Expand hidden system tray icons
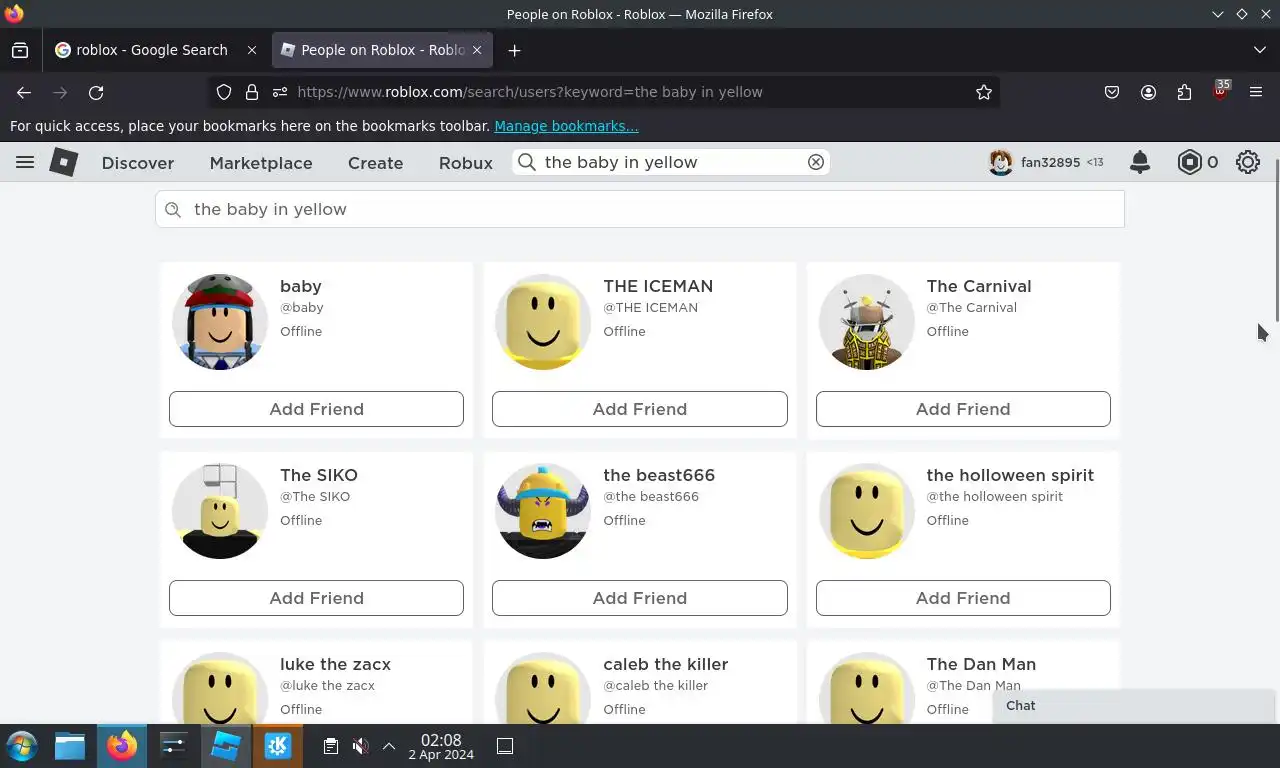The height and width of the screenshot is (768, 1280). (x=389, y=746)
